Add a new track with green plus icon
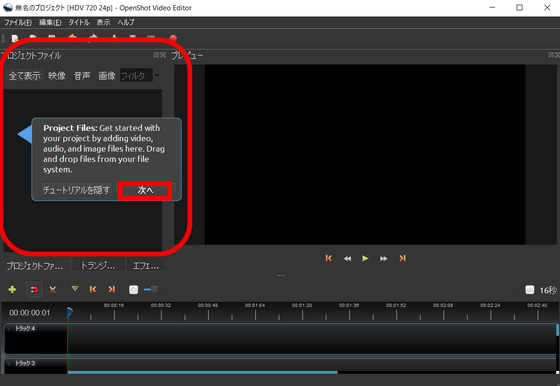 tap(12, 289)
